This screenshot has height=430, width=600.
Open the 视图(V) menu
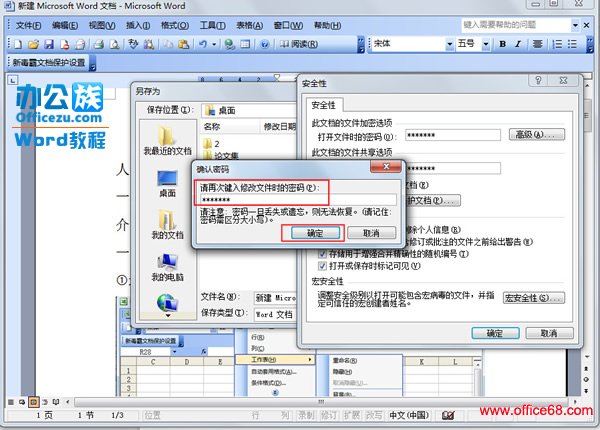[102, 26]
